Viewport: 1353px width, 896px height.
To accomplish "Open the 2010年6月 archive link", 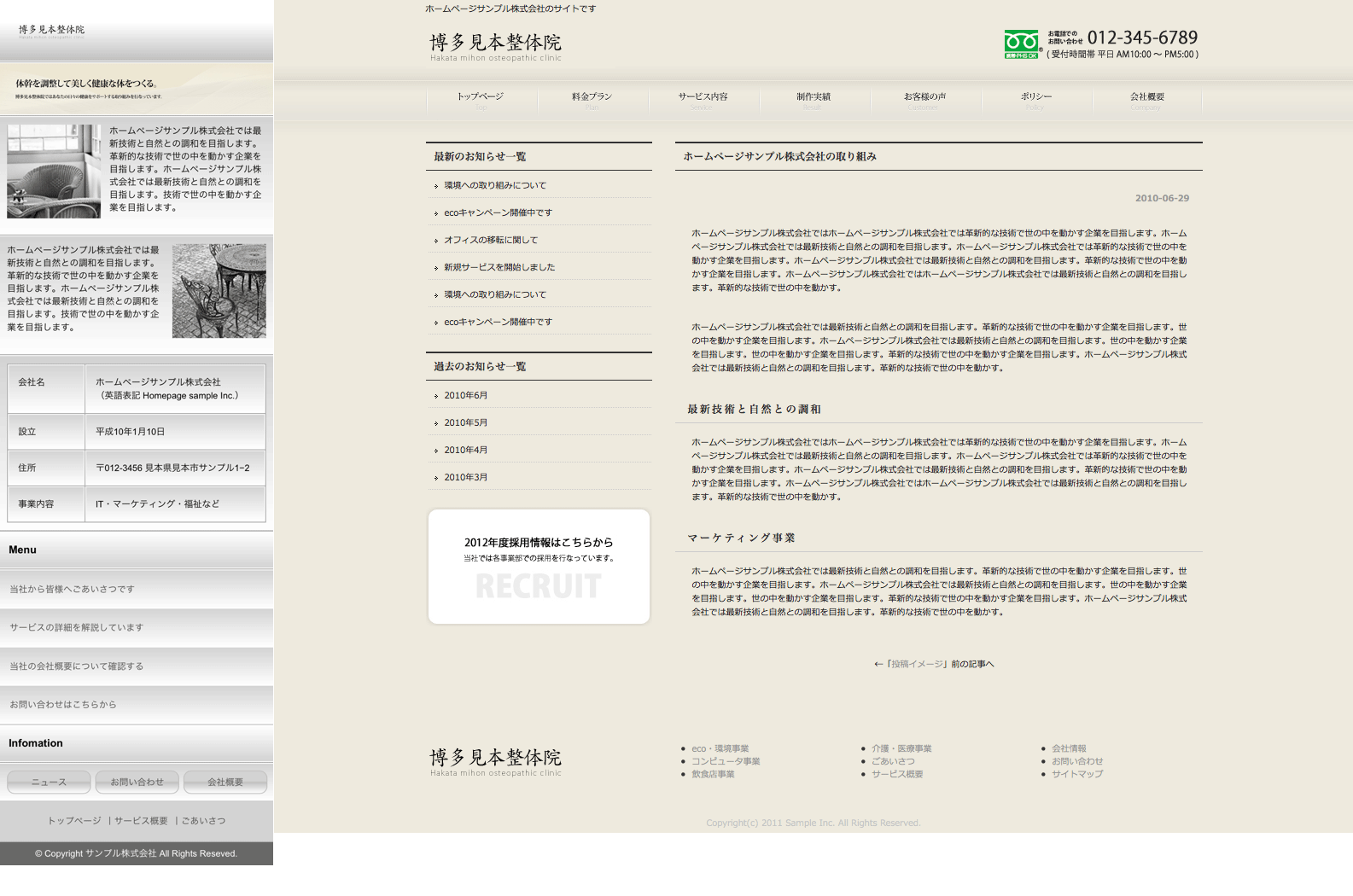I will 465,396.
